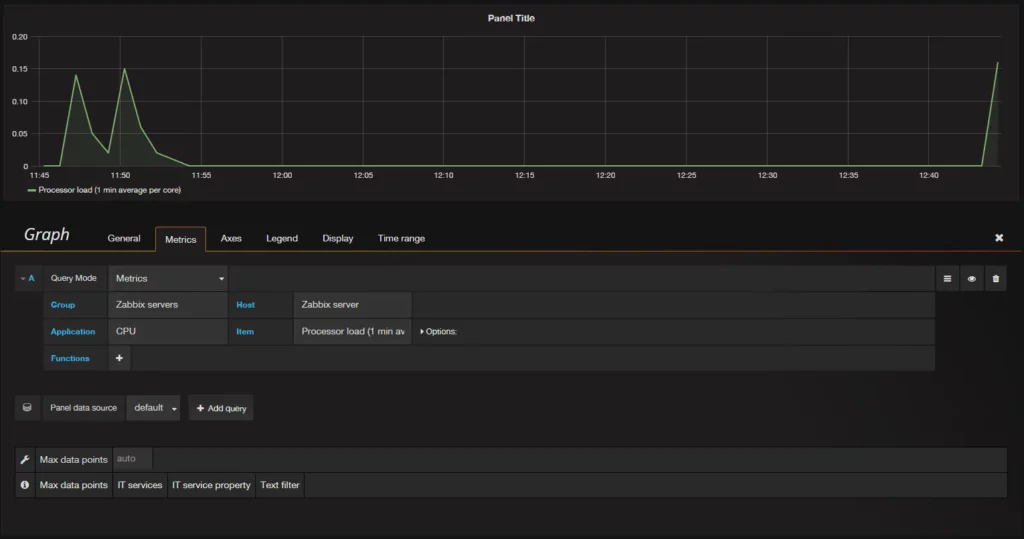Click the info icon in bottom row

pos(25,485)
